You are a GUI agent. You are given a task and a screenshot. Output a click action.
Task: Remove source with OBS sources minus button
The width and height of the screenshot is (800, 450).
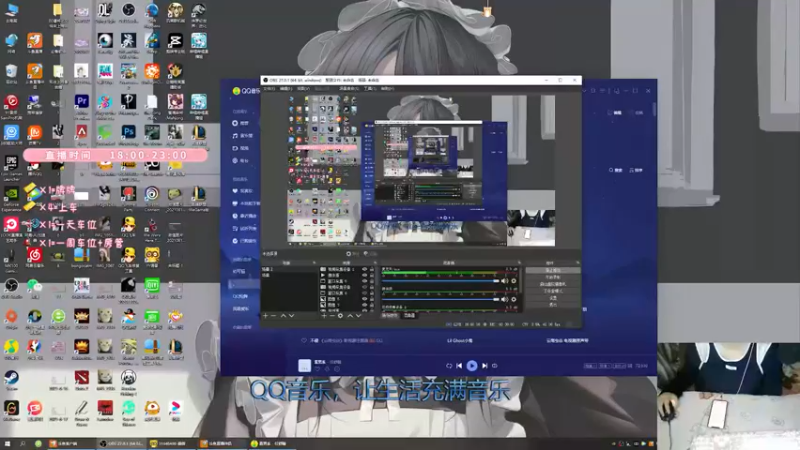[332, 316]
